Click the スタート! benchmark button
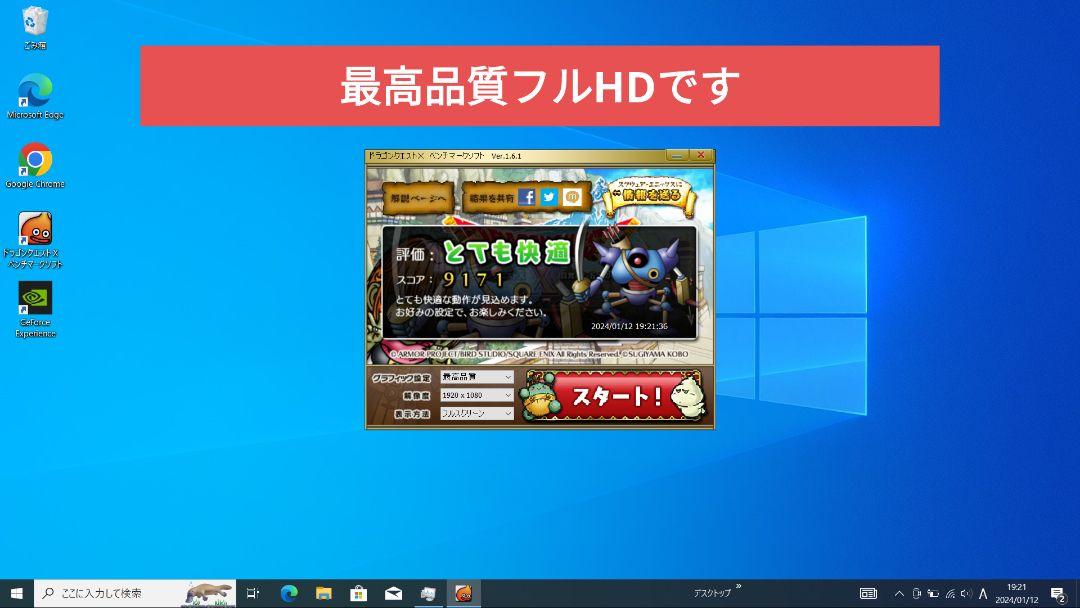Image resolution: width=1080 pixels, height=608 pixels. coord(614,395)
